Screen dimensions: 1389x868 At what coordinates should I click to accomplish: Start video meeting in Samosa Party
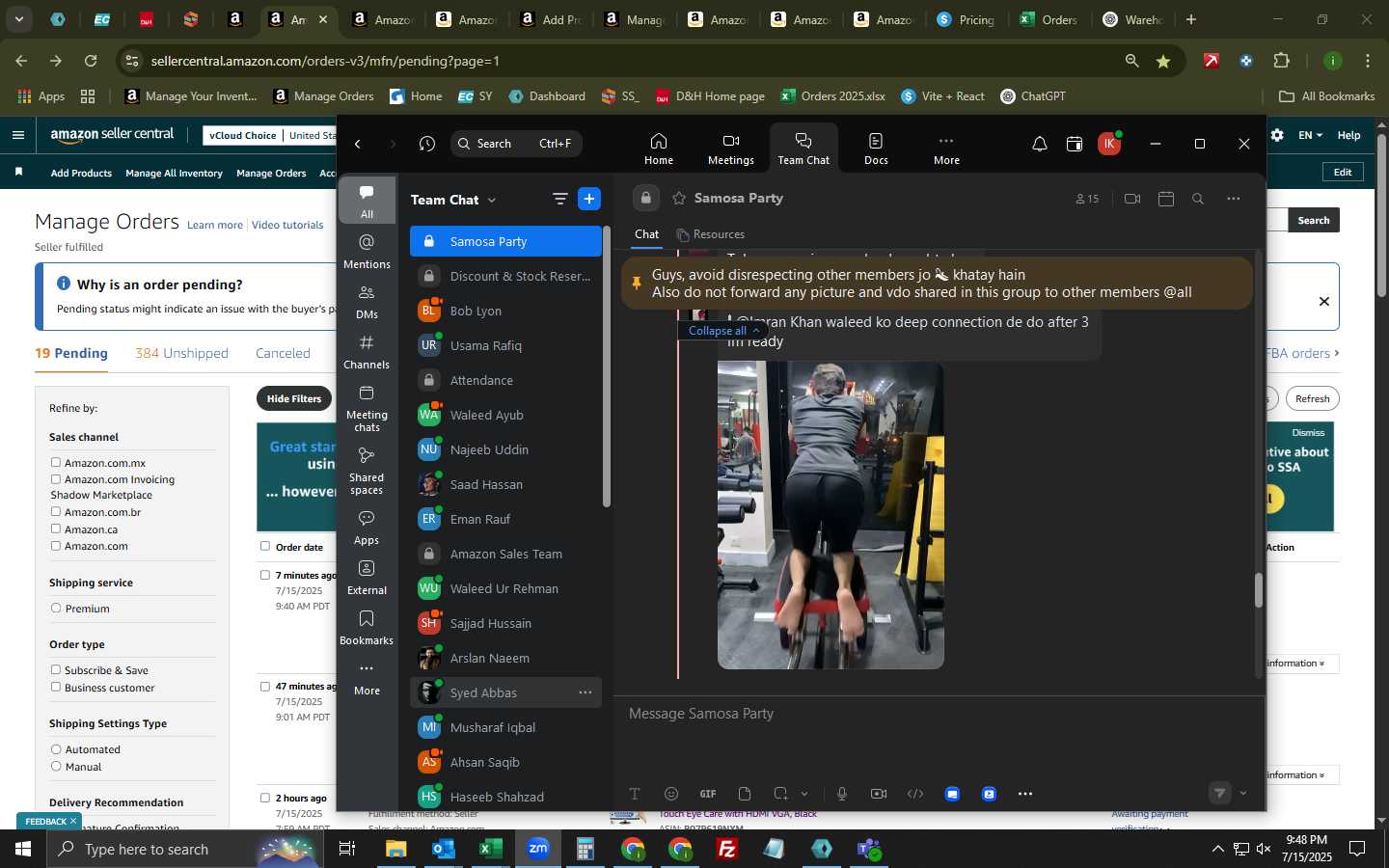[1132, 199]
